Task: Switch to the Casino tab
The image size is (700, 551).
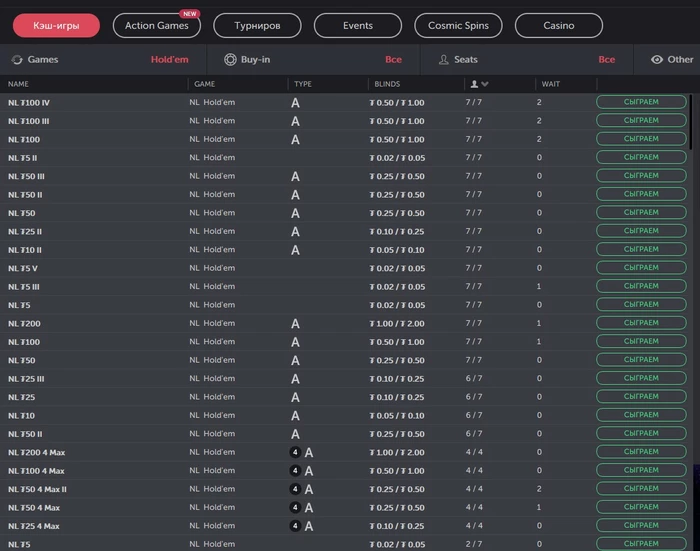Action: point(558,25)
